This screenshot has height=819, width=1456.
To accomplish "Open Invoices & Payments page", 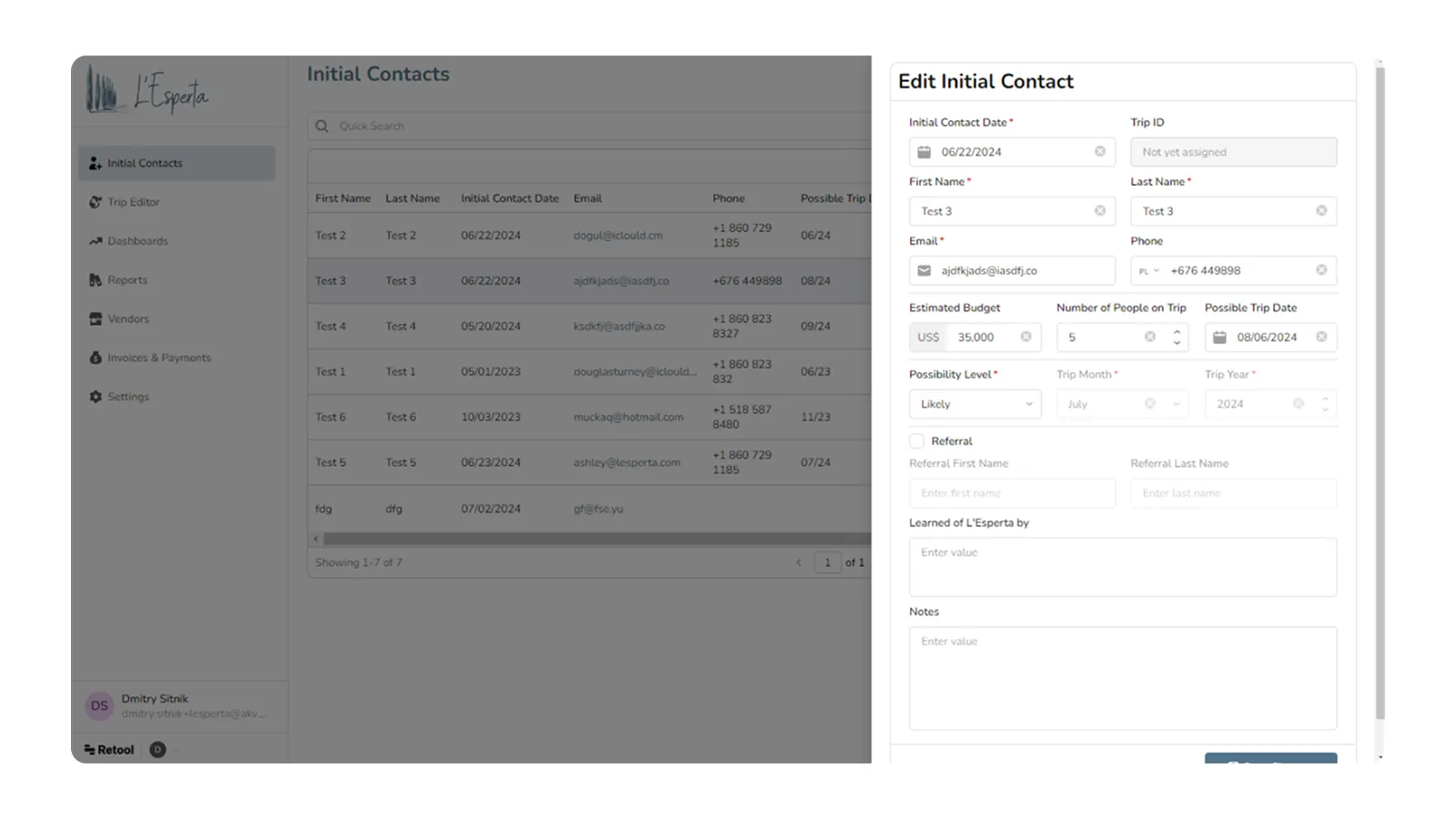I will coord(177,358).
